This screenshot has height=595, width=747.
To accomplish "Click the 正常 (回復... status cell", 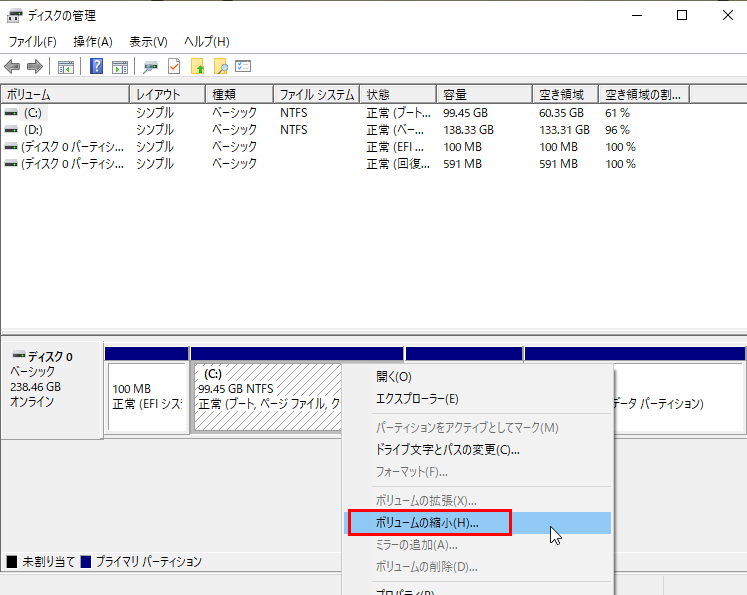I will click(398, 164).
